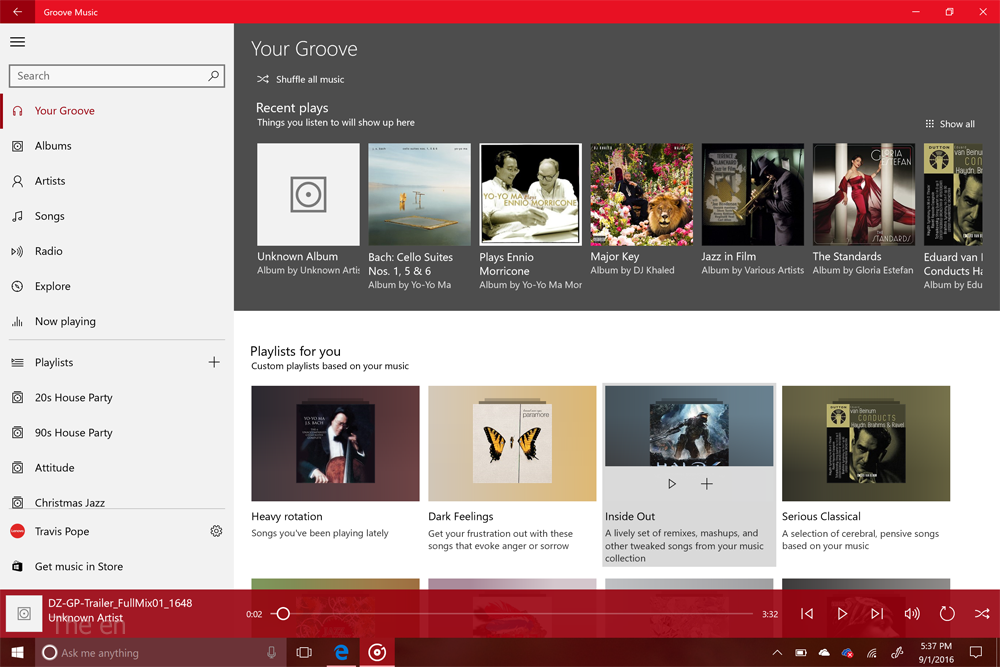The height and width of the screenshot is (667, 1000).
Task: Skip to the next track
Action: tap(878, 613)
